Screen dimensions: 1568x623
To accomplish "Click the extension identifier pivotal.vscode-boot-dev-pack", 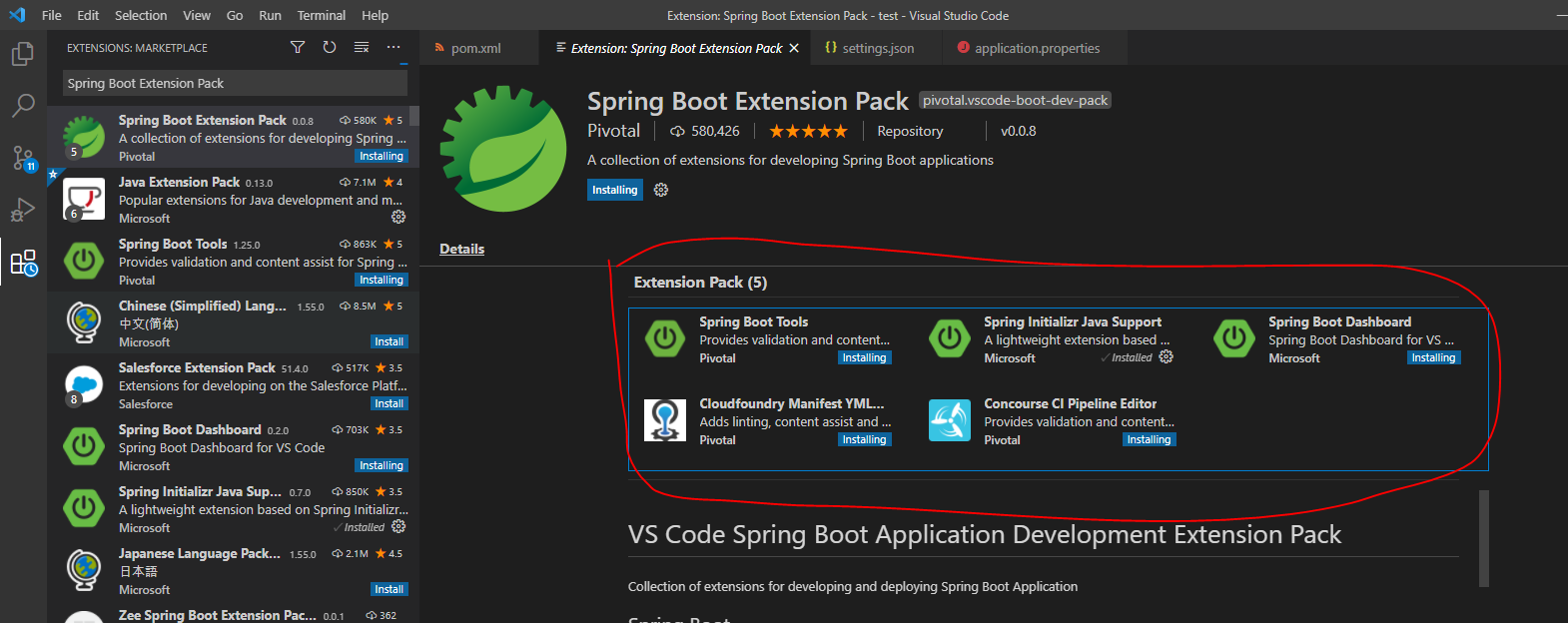I will [1015, 100].
